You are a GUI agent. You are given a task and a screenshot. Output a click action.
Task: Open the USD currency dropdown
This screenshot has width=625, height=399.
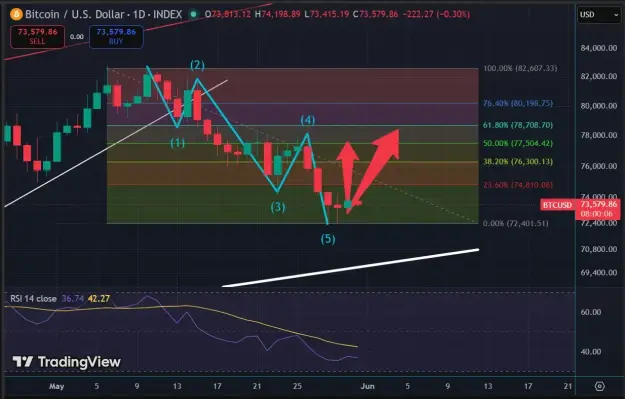(x=599, y=15)
